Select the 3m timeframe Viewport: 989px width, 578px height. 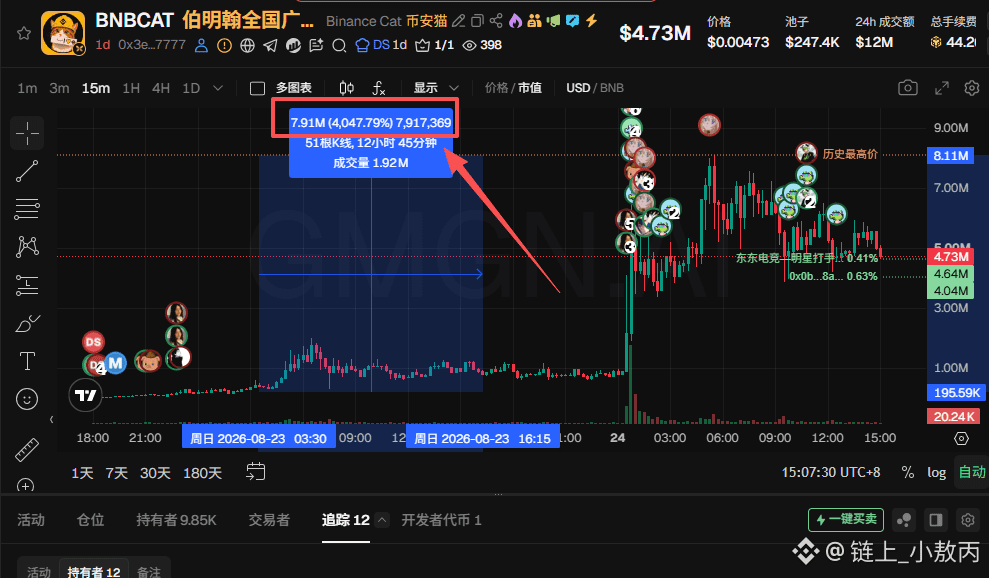tap(59, 88)
